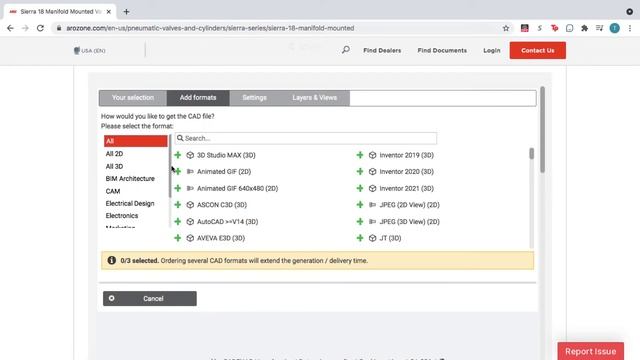Image resolution: width=640 pixels, height=360 pixels.
Task: Open the media control extension icon
Action: coord(599,28)
